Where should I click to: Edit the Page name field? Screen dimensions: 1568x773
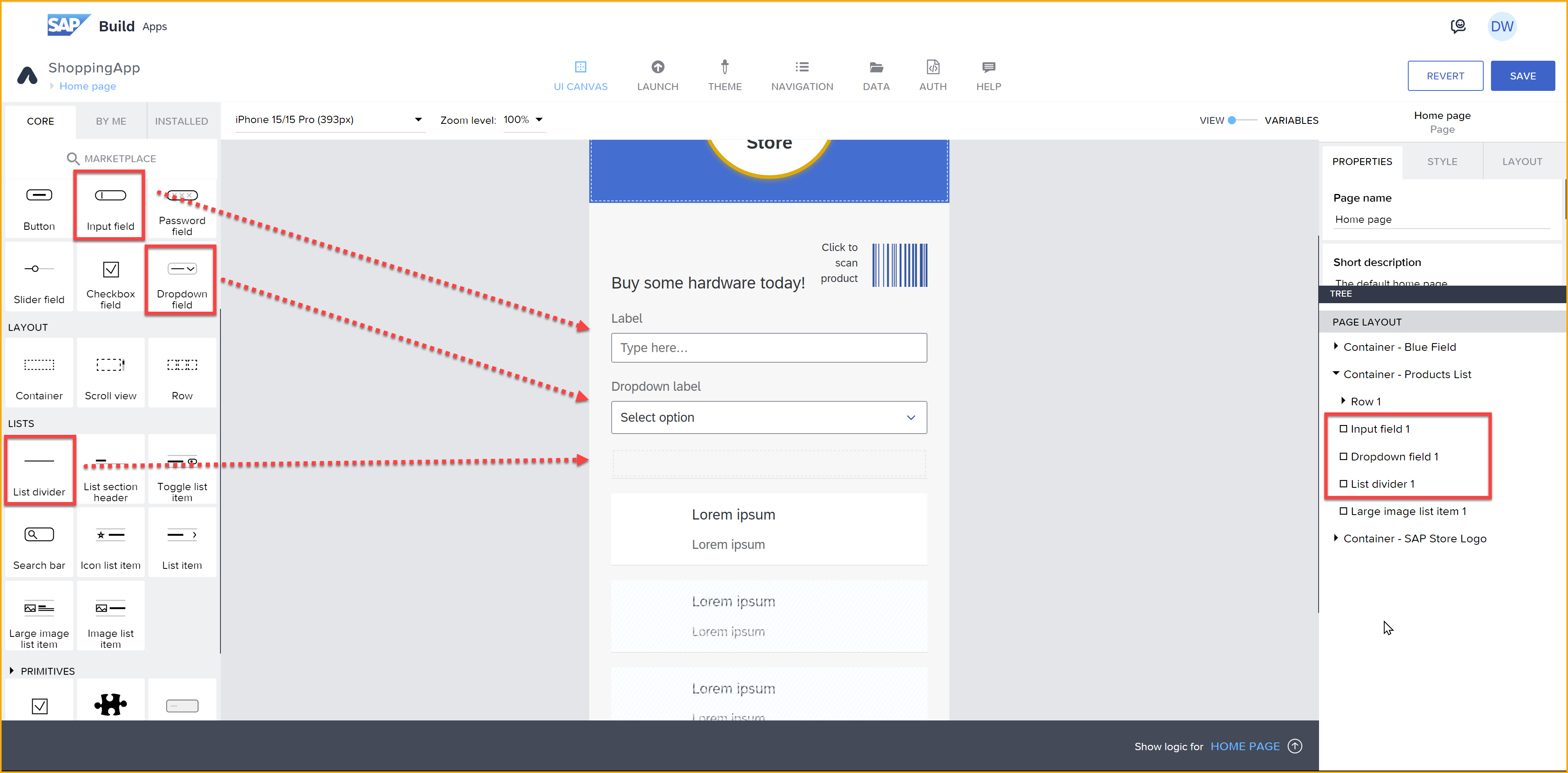pos(1441,219)
